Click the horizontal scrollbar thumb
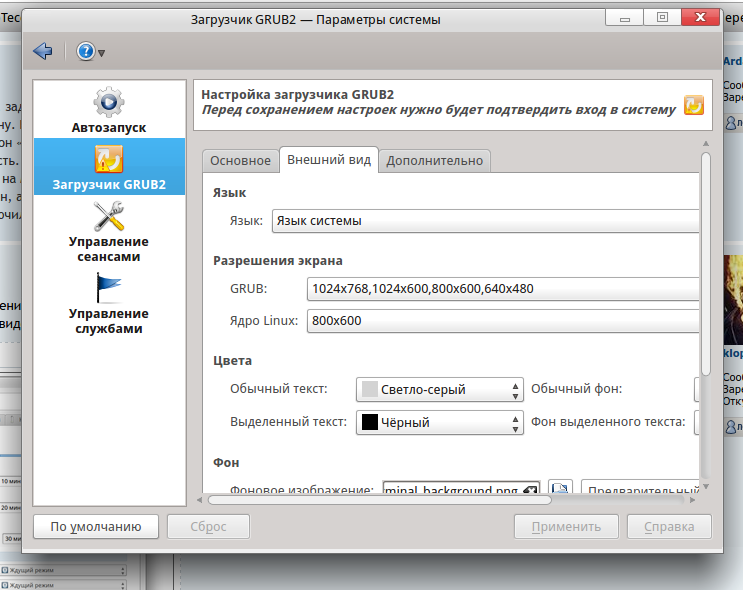The width and height of the screenshot is (743, 590). 380,500
